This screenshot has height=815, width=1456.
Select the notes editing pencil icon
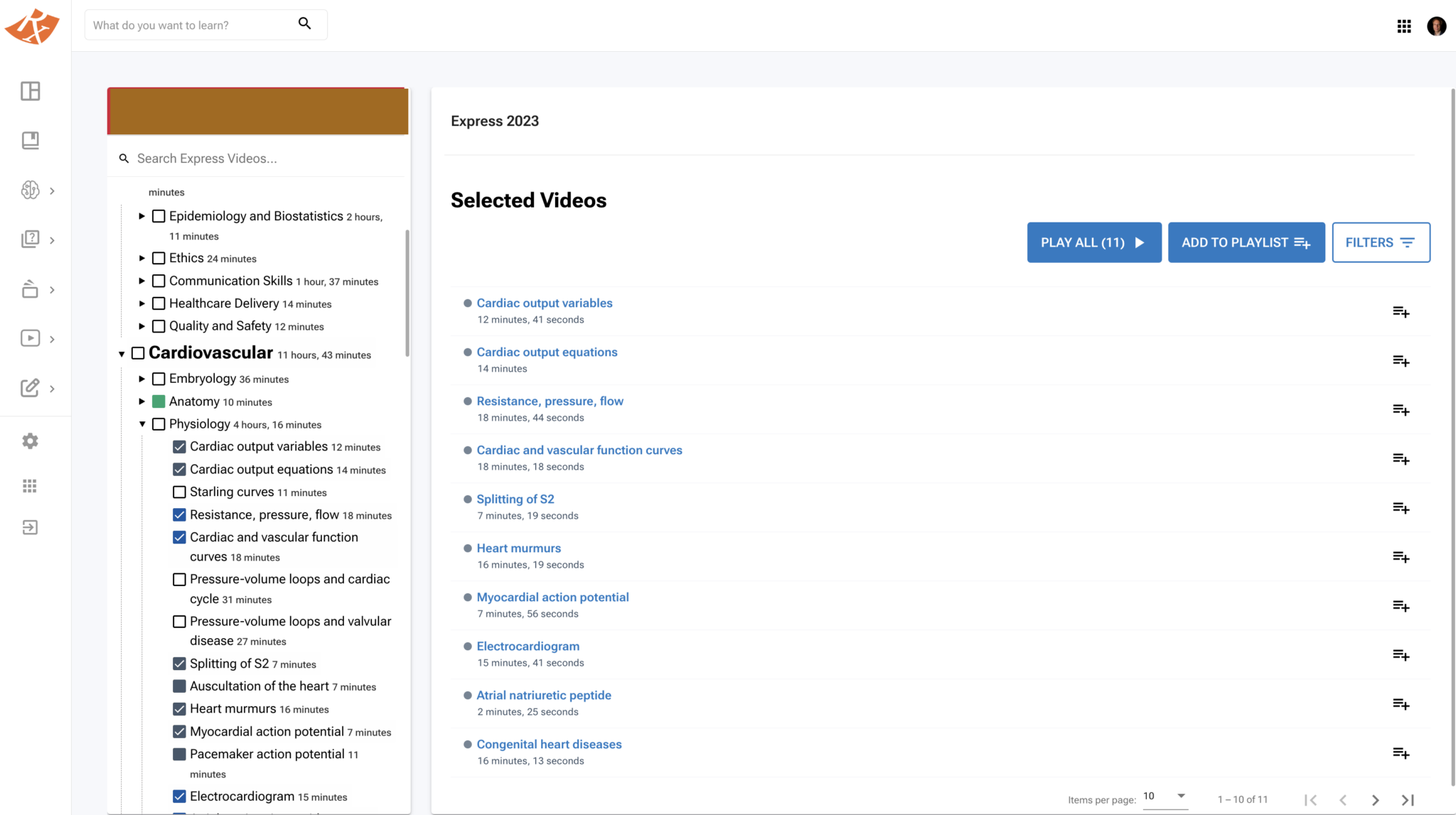pos(30,389)
